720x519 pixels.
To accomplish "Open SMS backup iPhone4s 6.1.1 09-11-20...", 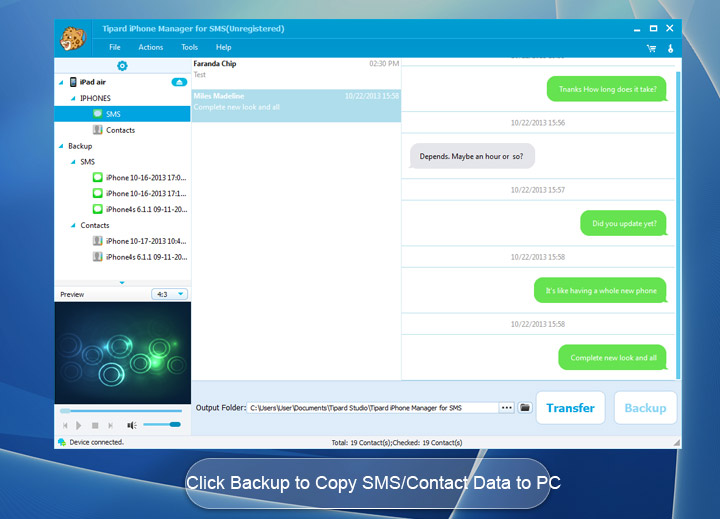I will click(140, 209).
